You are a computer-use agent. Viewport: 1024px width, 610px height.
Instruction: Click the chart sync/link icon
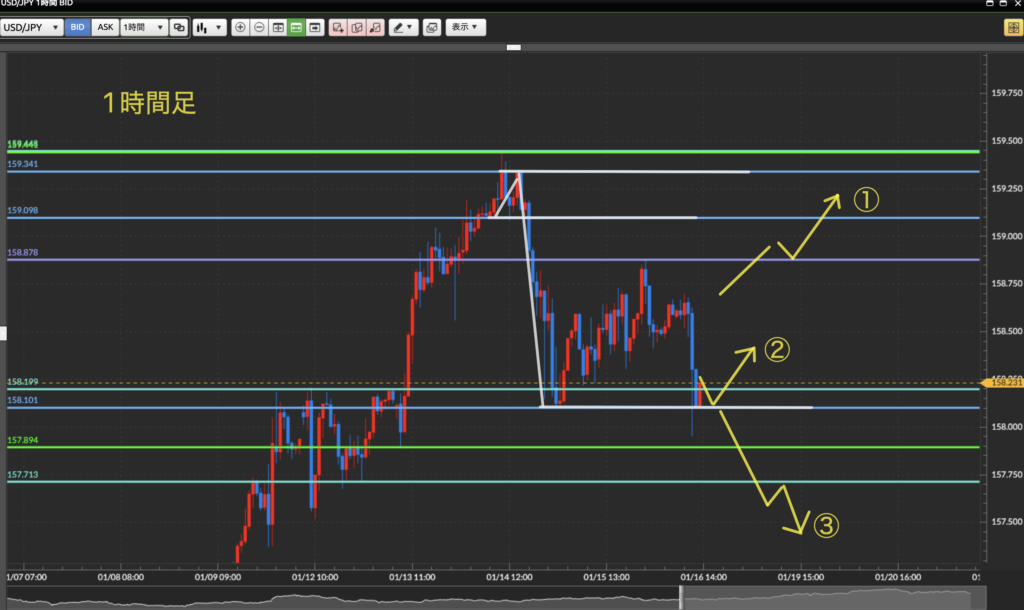coord(179,28)
